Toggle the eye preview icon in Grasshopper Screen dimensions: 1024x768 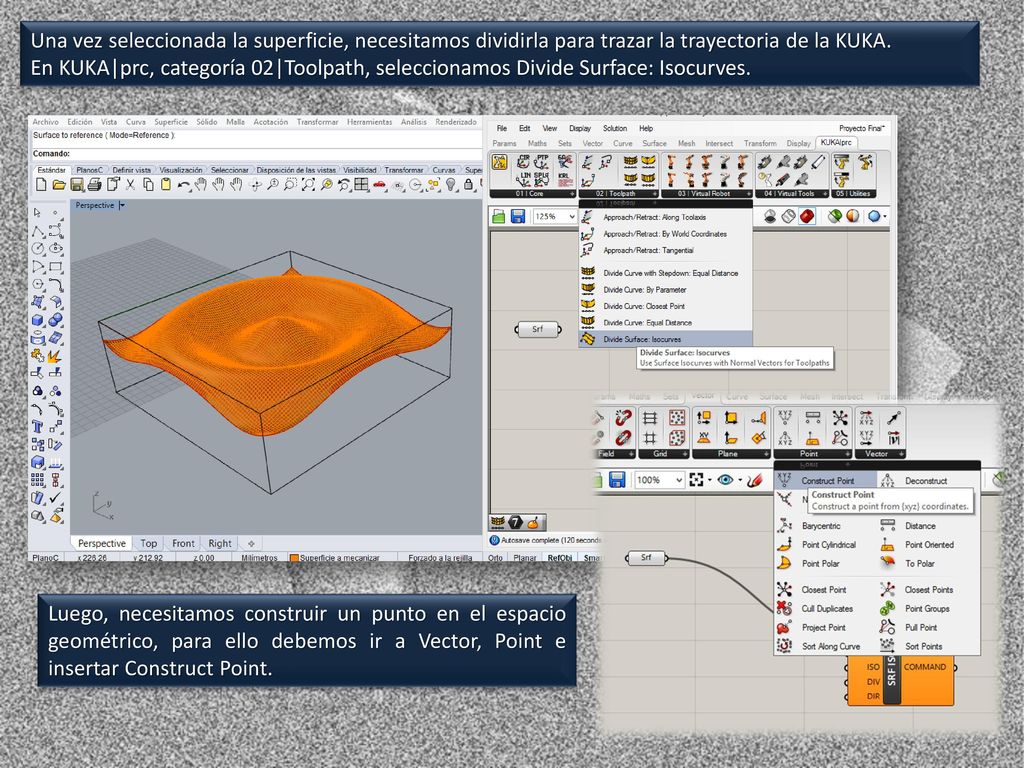(x=725, y=480)
